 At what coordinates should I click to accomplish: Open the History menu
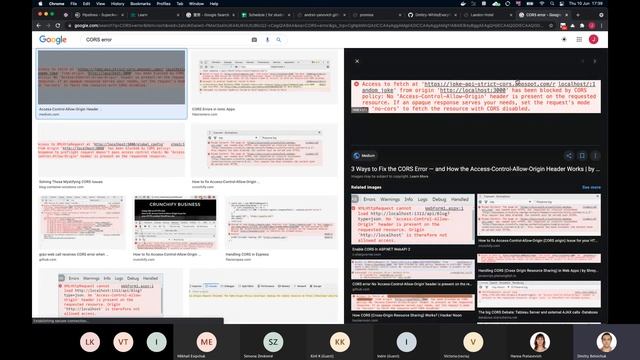pos(118,4)
